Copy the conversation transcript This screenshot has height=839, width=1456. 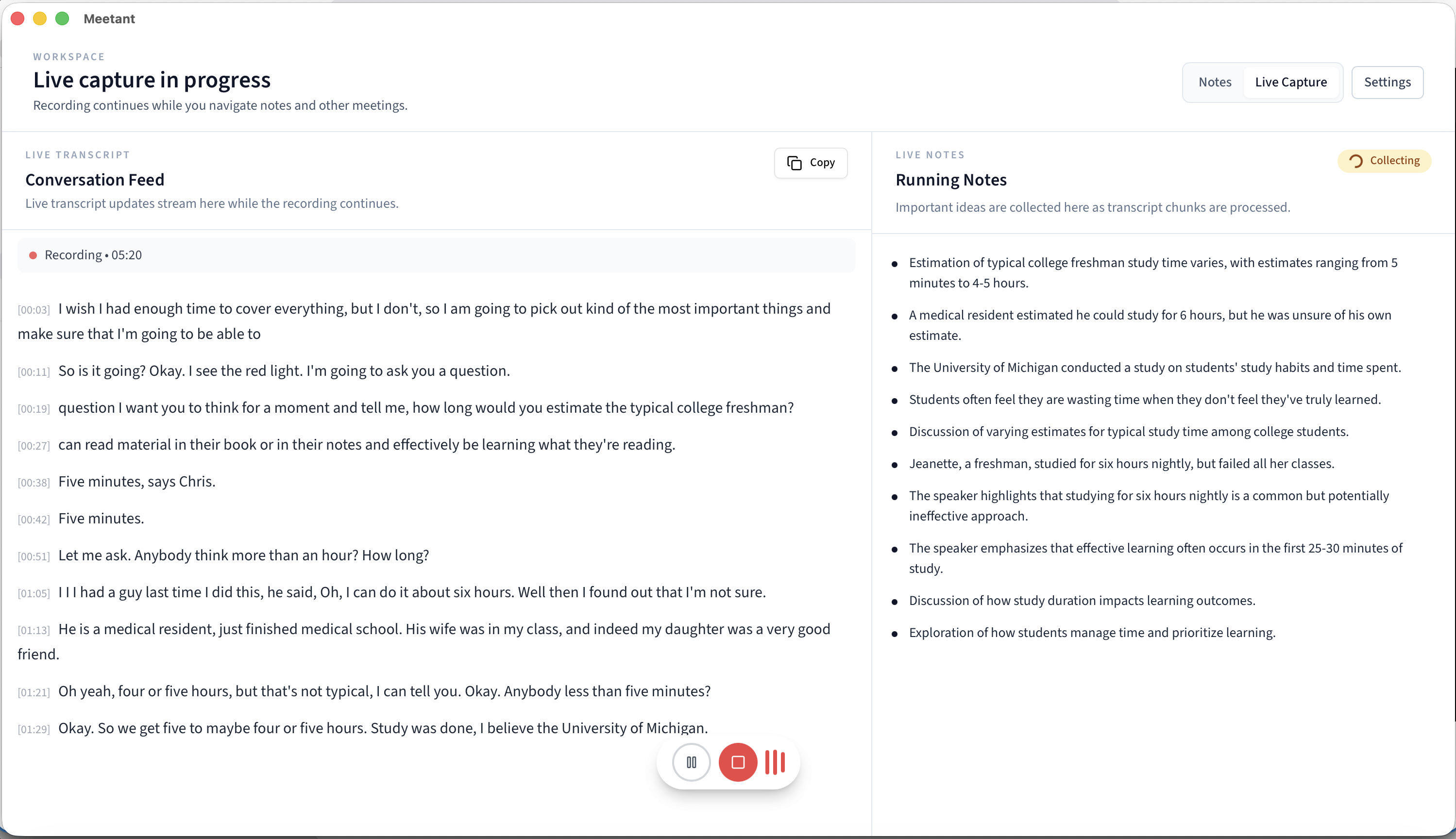pos(810,163)
